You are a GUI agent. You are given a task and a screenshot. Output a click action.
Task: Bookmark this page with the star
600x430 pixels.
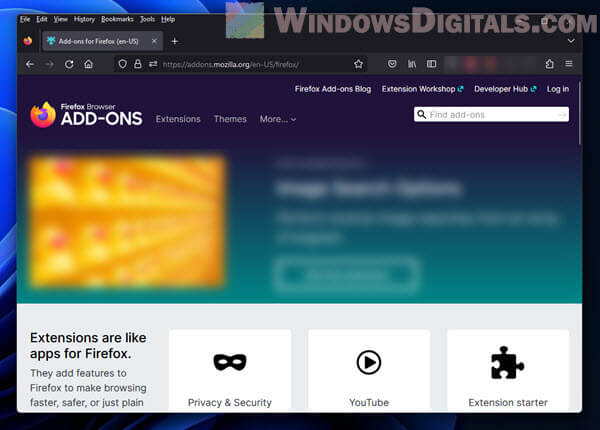[x=358, y=64]
